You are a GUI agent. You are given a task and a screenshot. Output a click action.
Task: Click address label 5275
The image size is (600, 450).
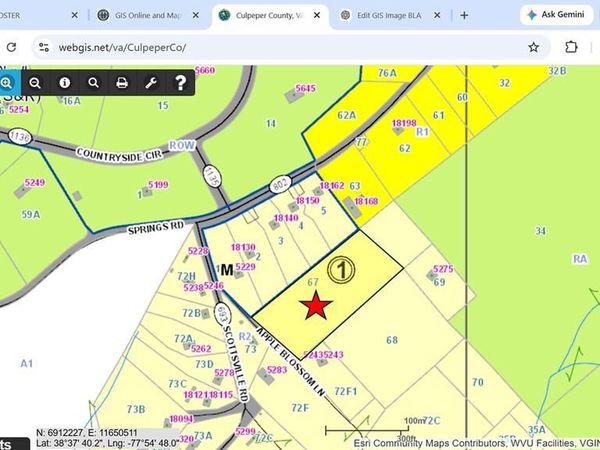[x=443, y=269]
